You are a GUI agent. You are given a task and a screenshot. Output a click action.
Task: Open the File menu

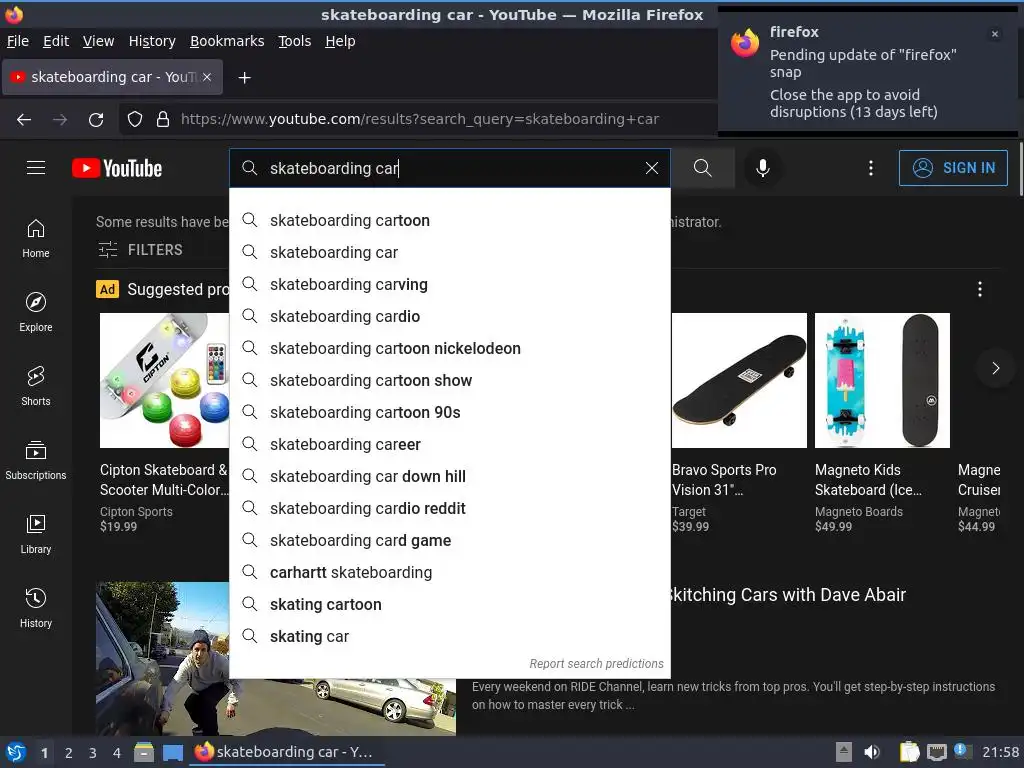[18, 41]
